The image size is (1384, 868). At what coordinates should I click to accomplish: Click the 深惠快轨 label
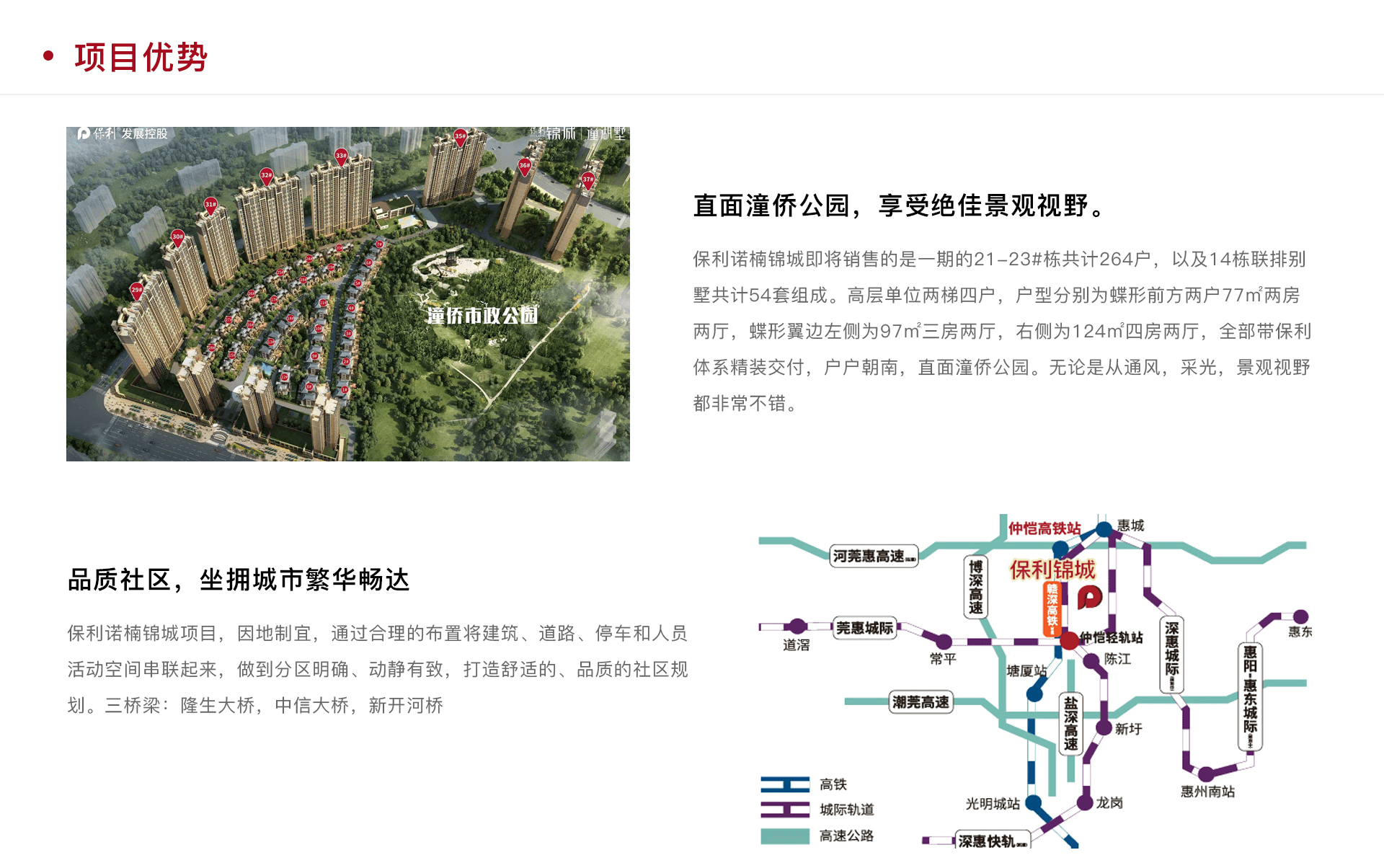click(x=993, y=841)
